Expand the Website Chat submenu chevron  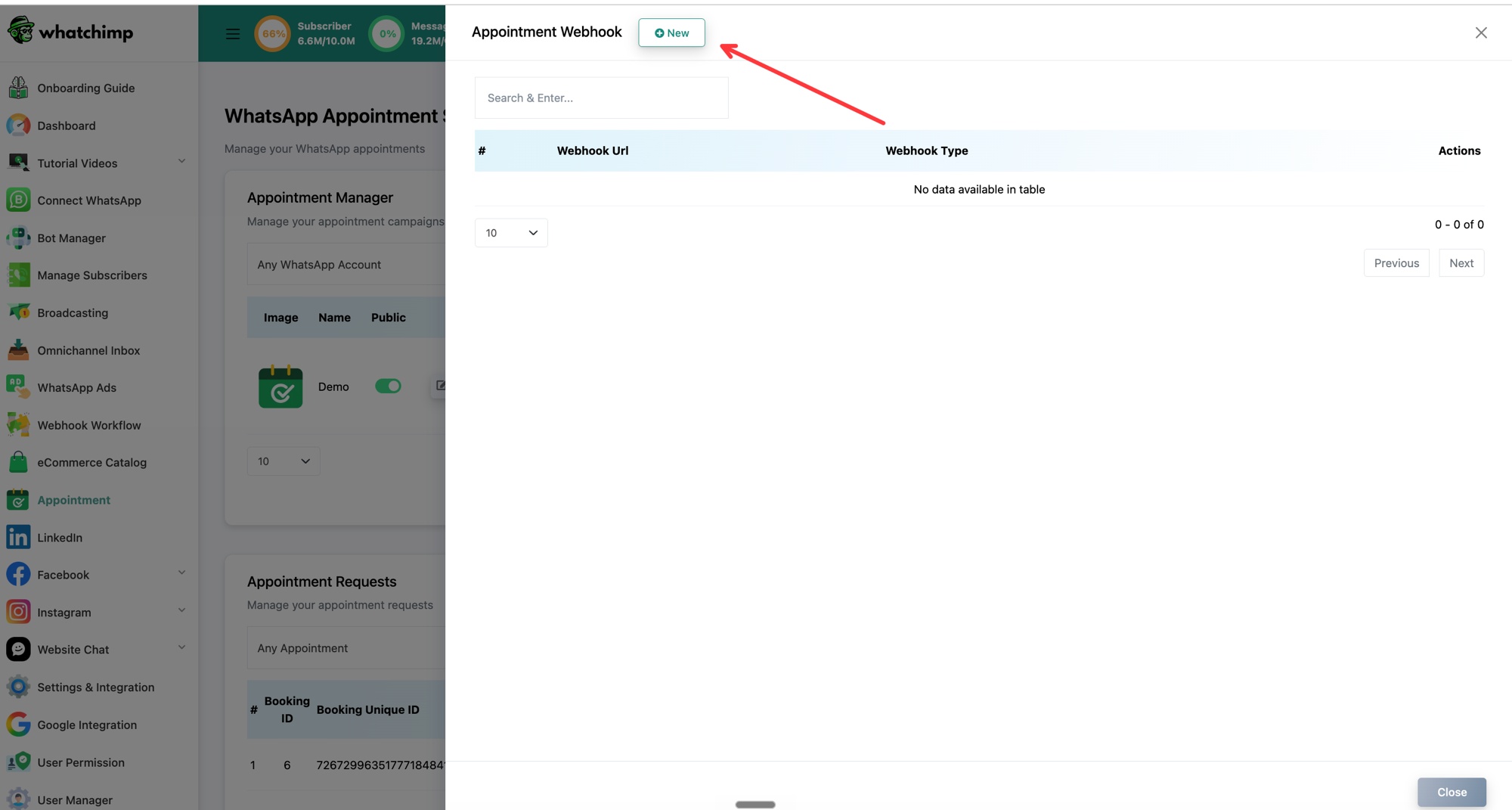point(181,647)
